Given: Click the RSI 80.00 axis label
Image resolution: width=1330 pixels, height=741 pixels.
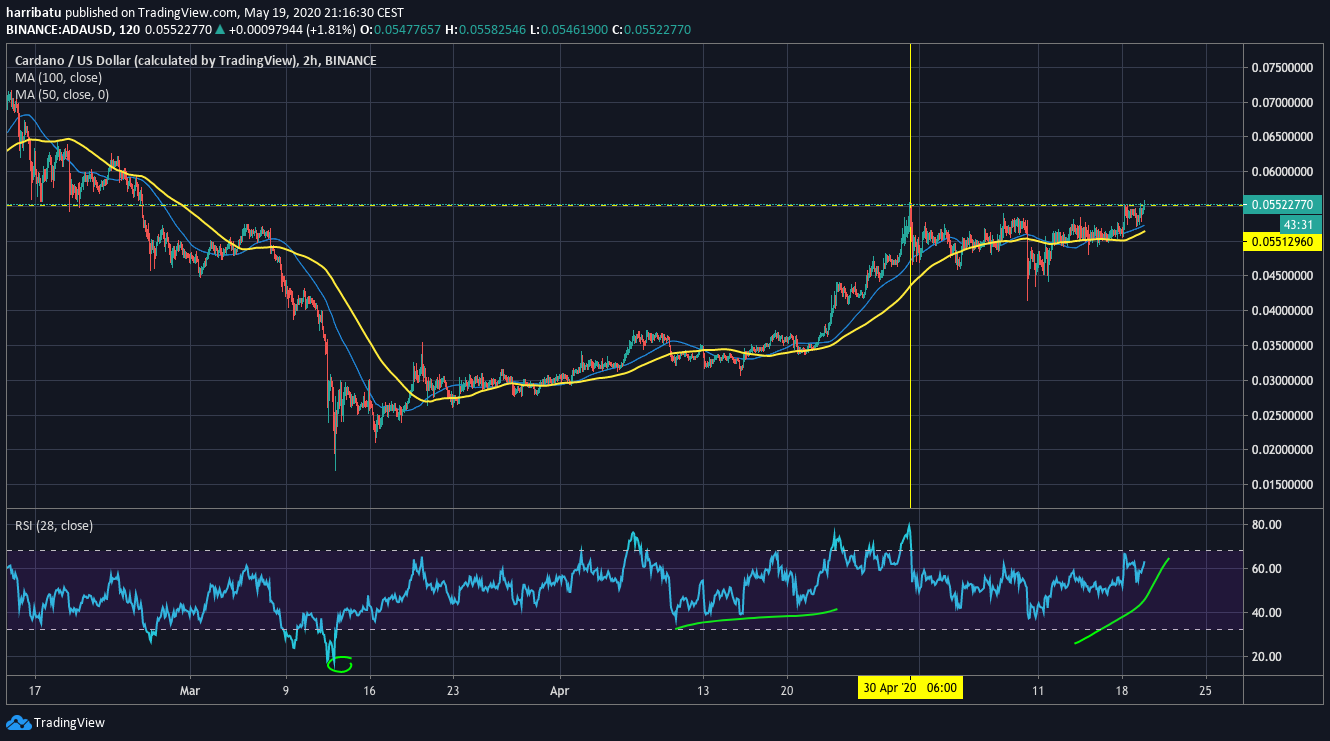Looking at the screenshot, I should [1266, 525].
